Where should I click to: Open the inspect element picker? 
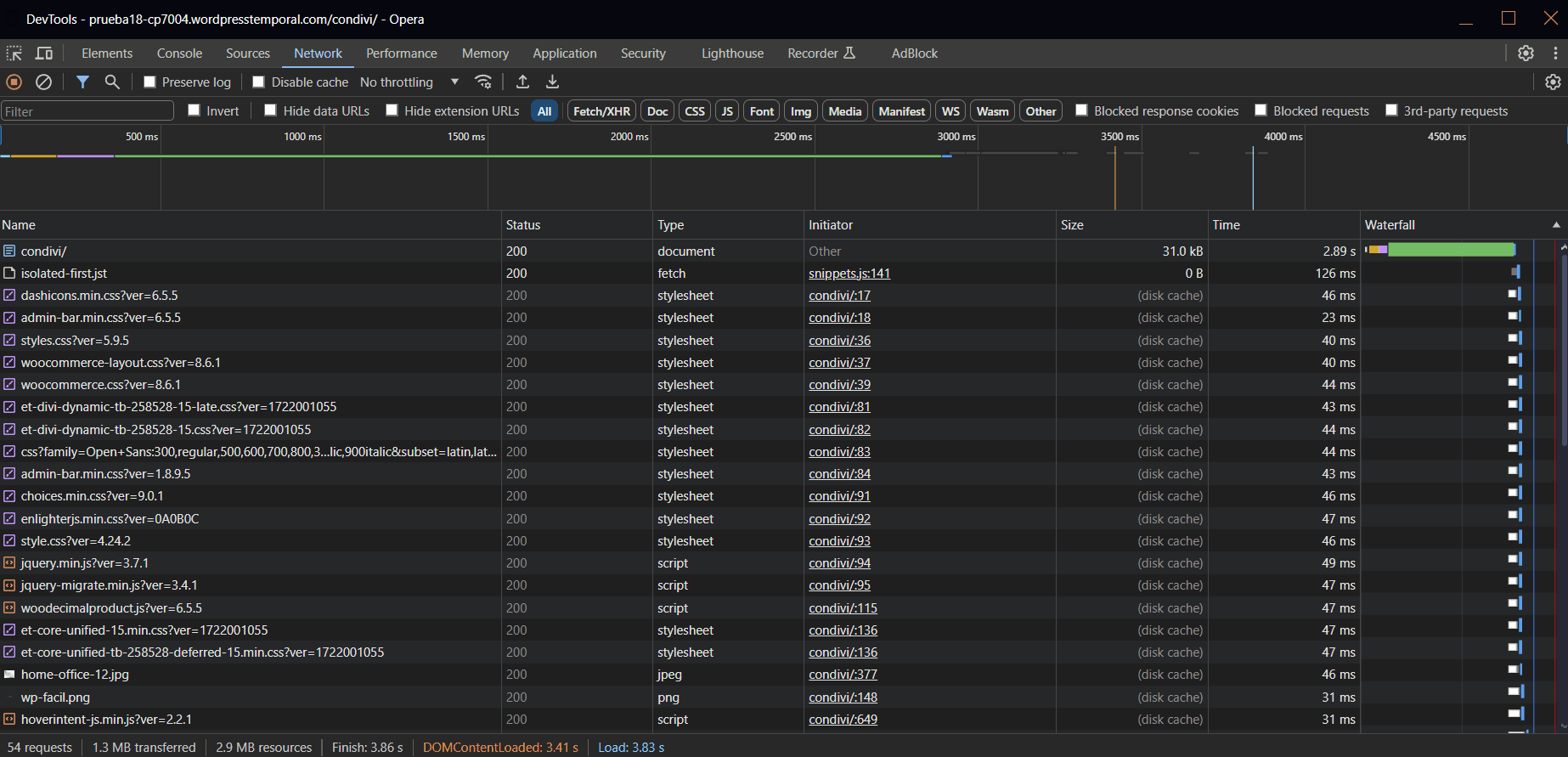(14, 54)
